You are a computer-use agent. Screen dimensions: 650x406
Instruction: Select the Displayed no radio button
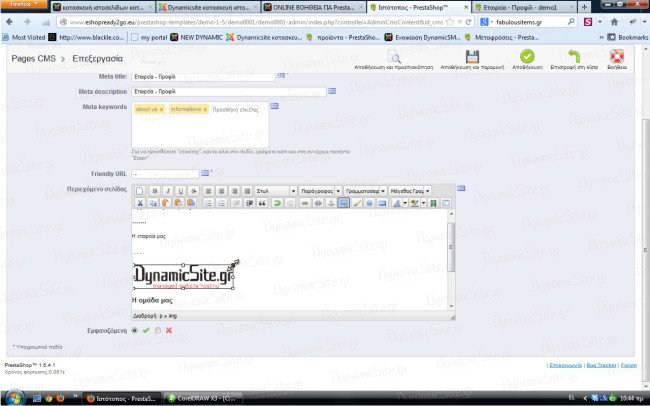pos(158,331)
